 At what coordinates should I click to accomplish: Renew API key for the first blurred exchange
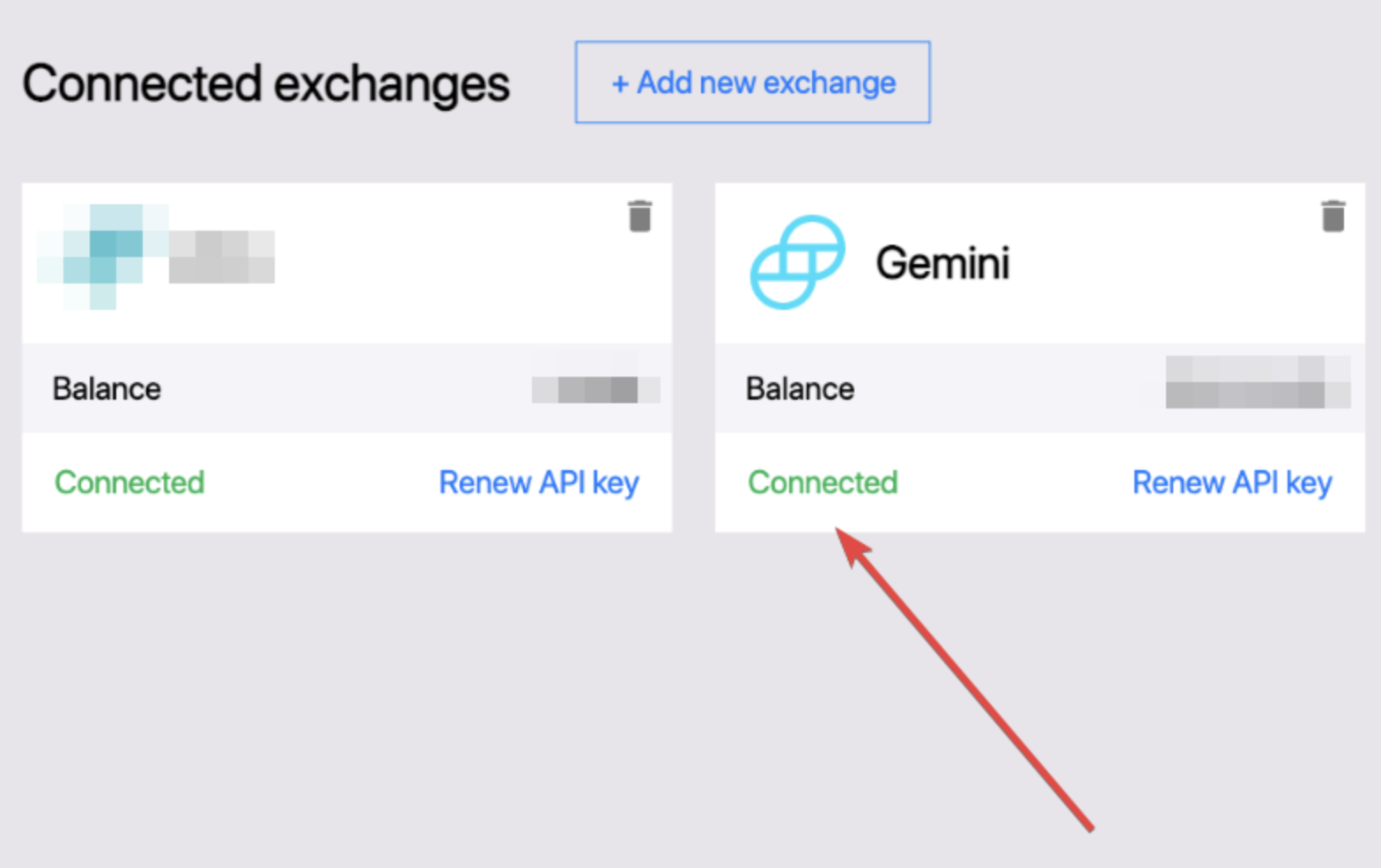pyautogui.click(x=538, y=482)
